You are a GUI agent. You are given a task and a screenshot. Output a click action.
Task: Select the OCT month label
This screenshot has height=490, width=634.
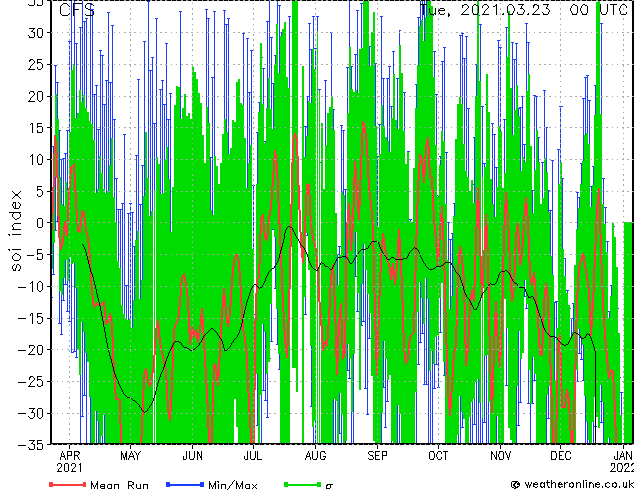pyautogui.click(x=438, y=456)
